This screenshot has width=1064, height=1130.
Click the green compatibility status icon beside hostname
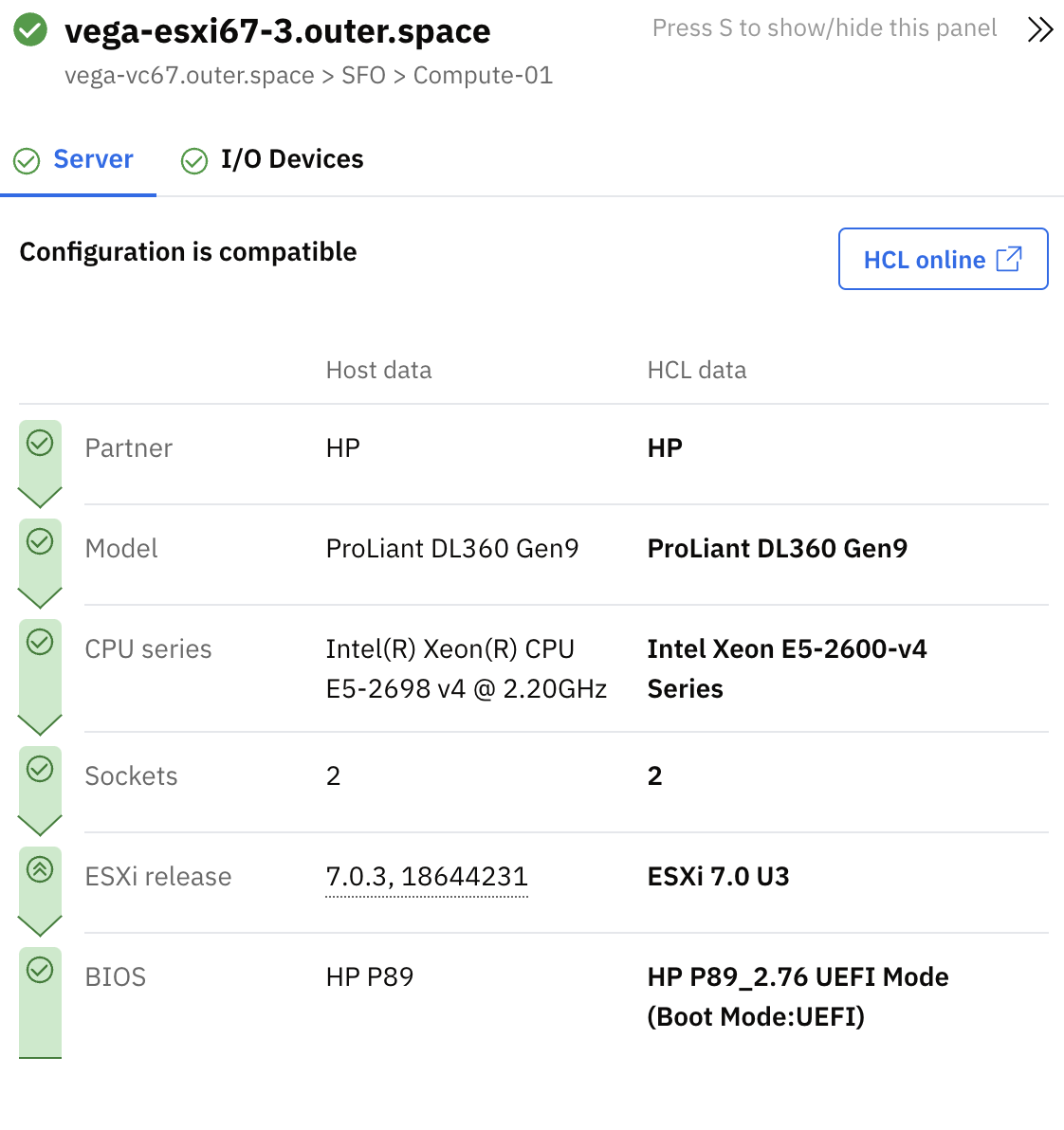tap(29, 29)
